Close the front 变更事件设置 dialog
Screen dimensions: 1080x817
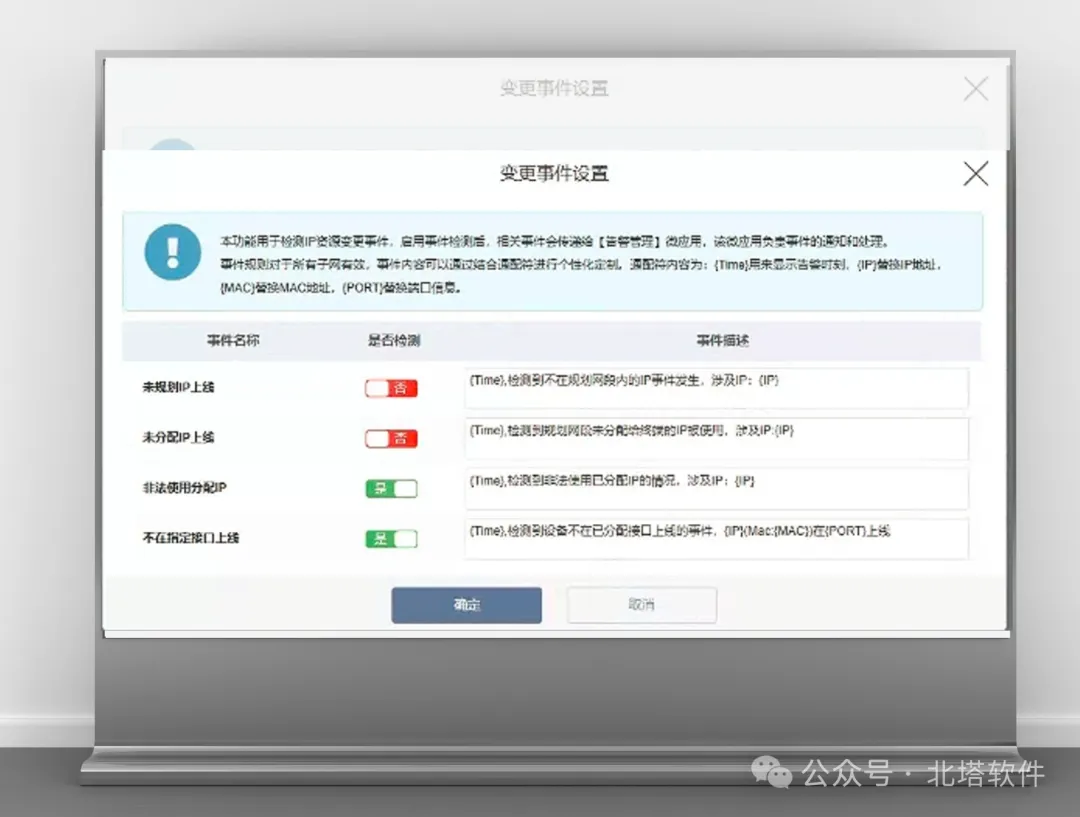click(x=975, y=174)
